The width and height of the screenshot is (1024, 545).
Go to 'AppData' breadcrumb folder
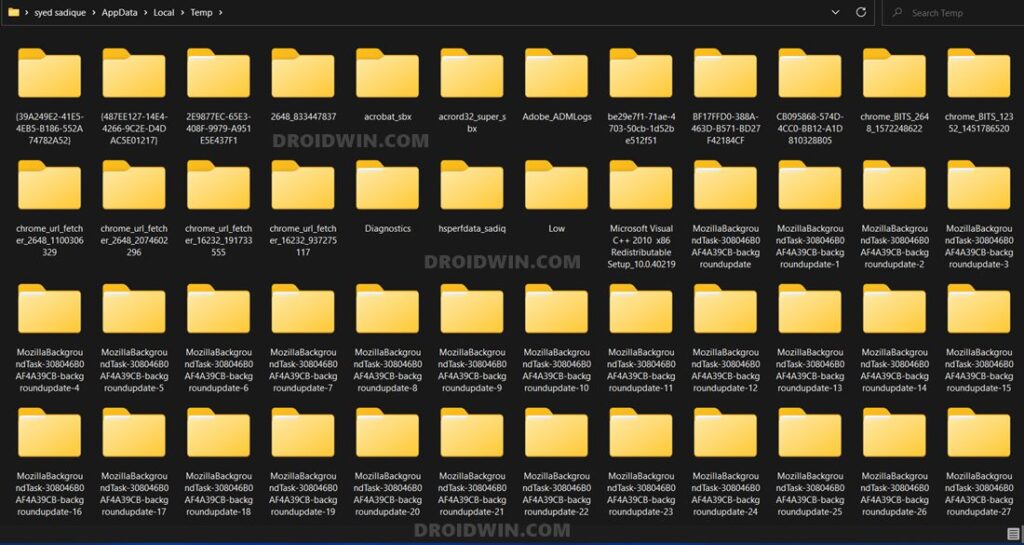(120, 12)
